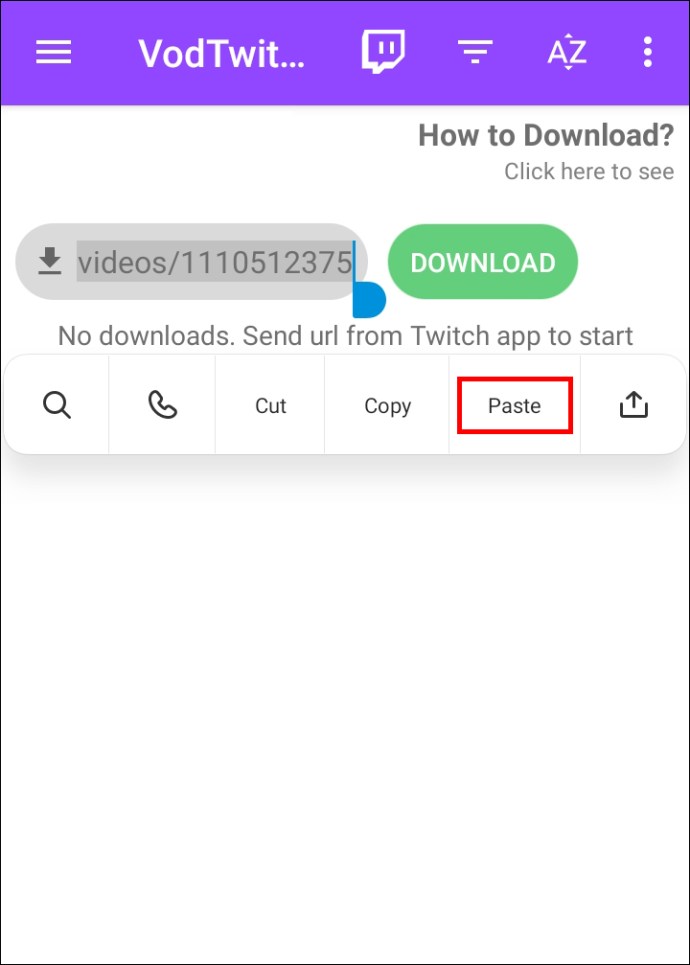Sort downloads with the A-Z icon
Screen dimensions: 690x965
(x=567, y=52)
